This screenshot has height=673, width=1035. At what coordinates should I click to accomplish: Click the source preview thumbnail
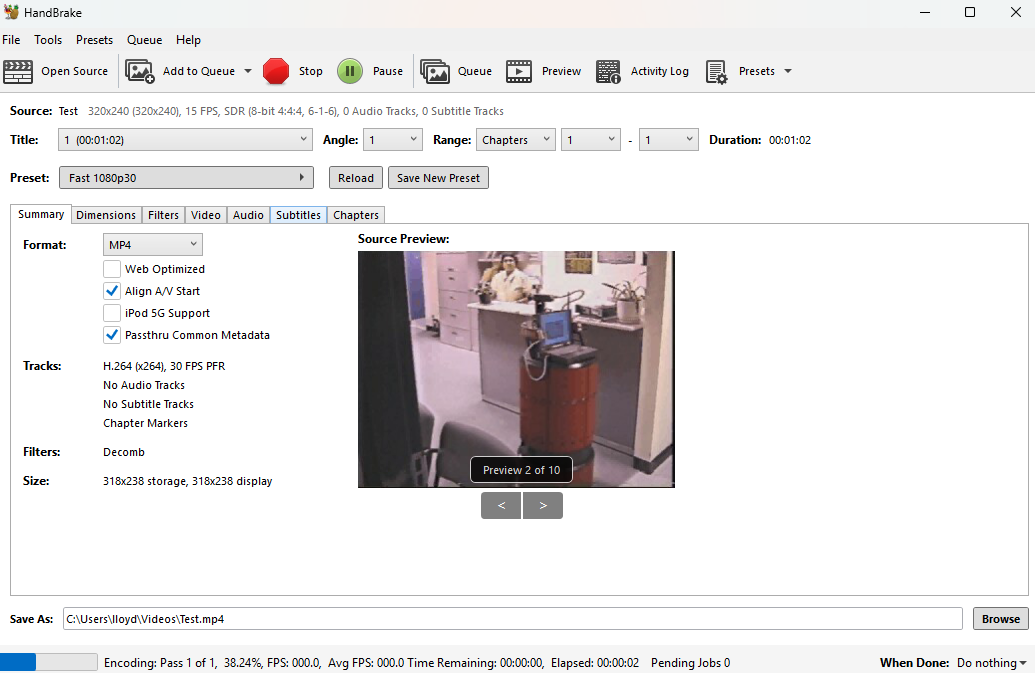(516, 369)
